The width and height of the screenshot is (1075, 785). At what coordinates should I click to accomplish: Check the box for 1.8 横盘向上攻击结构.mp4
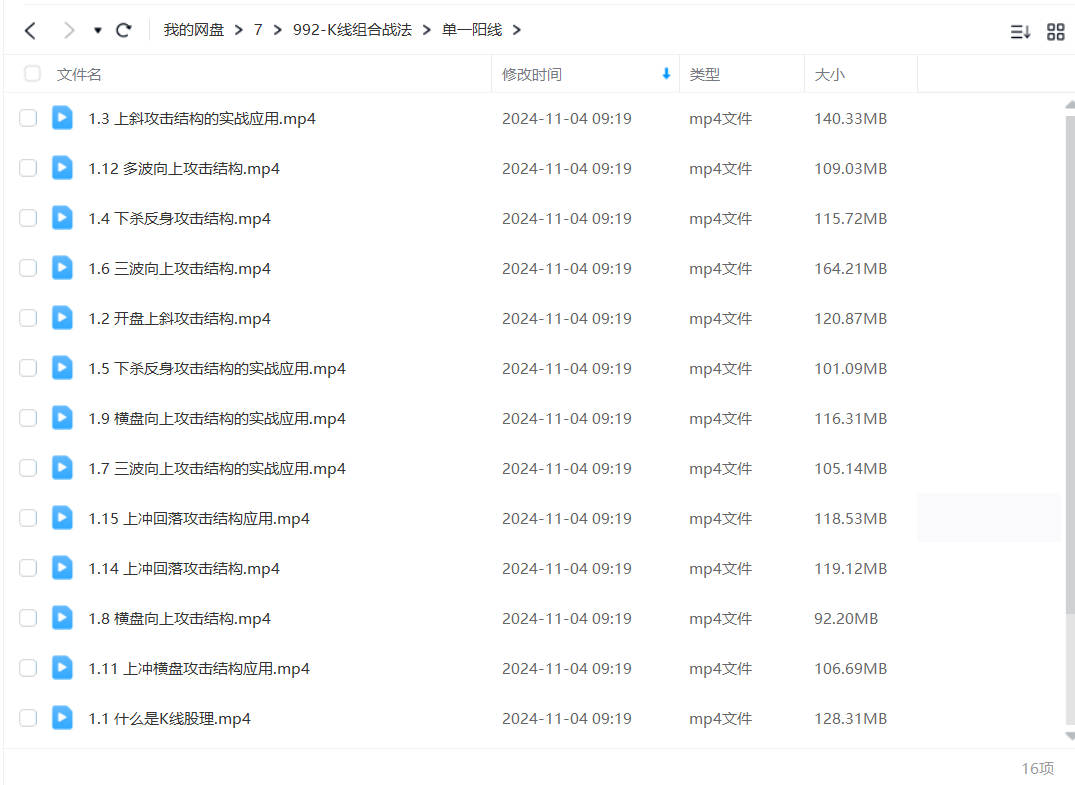pyautogui.click(x=28, y=618)
